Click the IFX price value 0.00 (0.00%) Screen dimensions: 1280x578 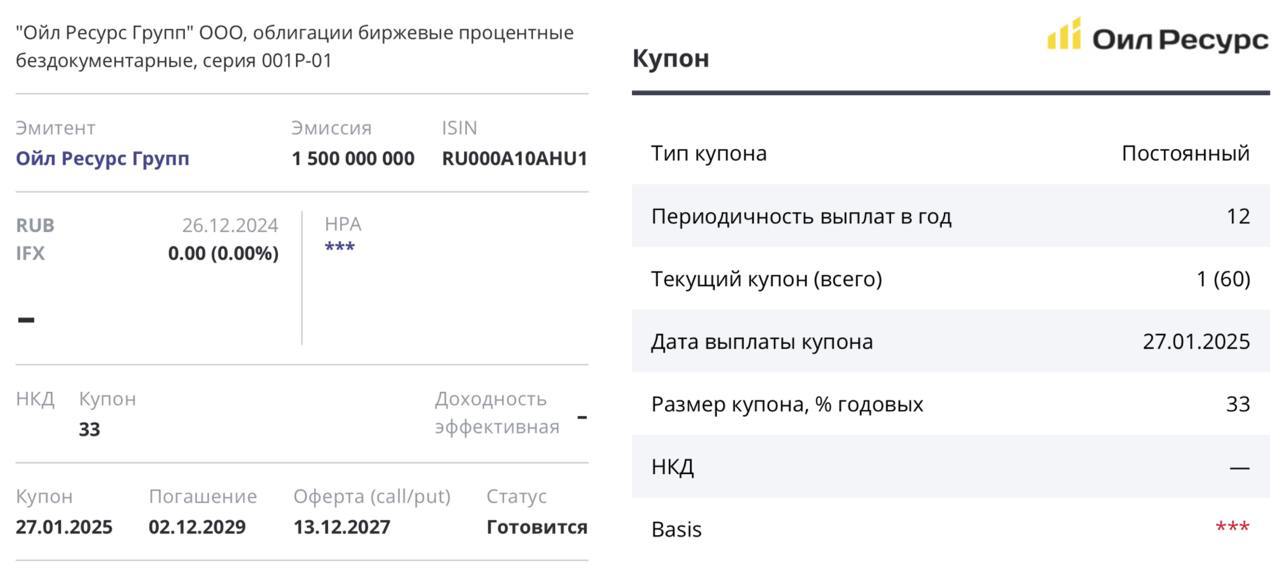coord(223,253)
